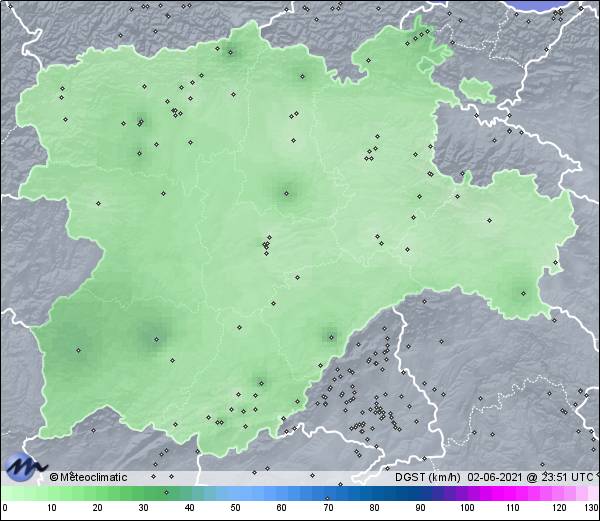Click the legend value 130
600x521 pixels.
coord(592,508)
